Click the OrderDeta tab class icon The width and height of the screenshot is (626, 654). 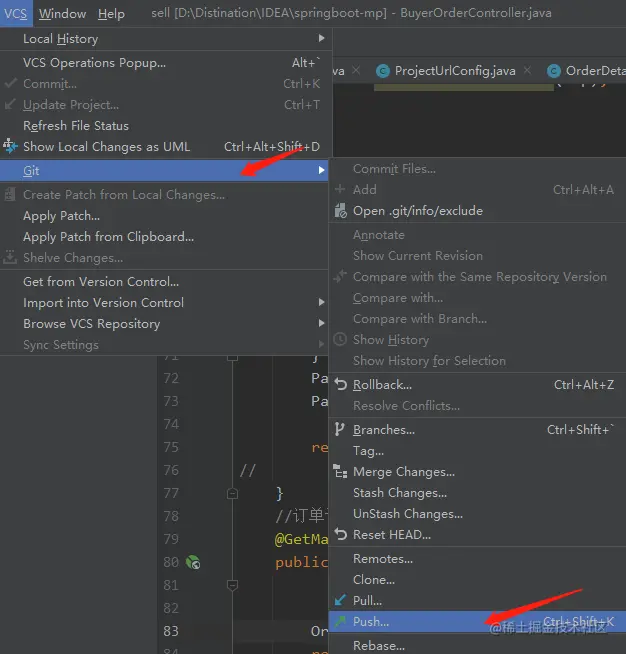click(x=554, y=71)
